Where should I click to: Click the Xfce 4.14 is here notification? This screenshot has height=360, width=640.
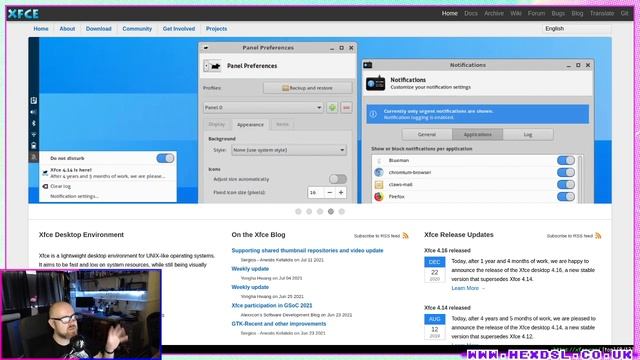(108, 173)
